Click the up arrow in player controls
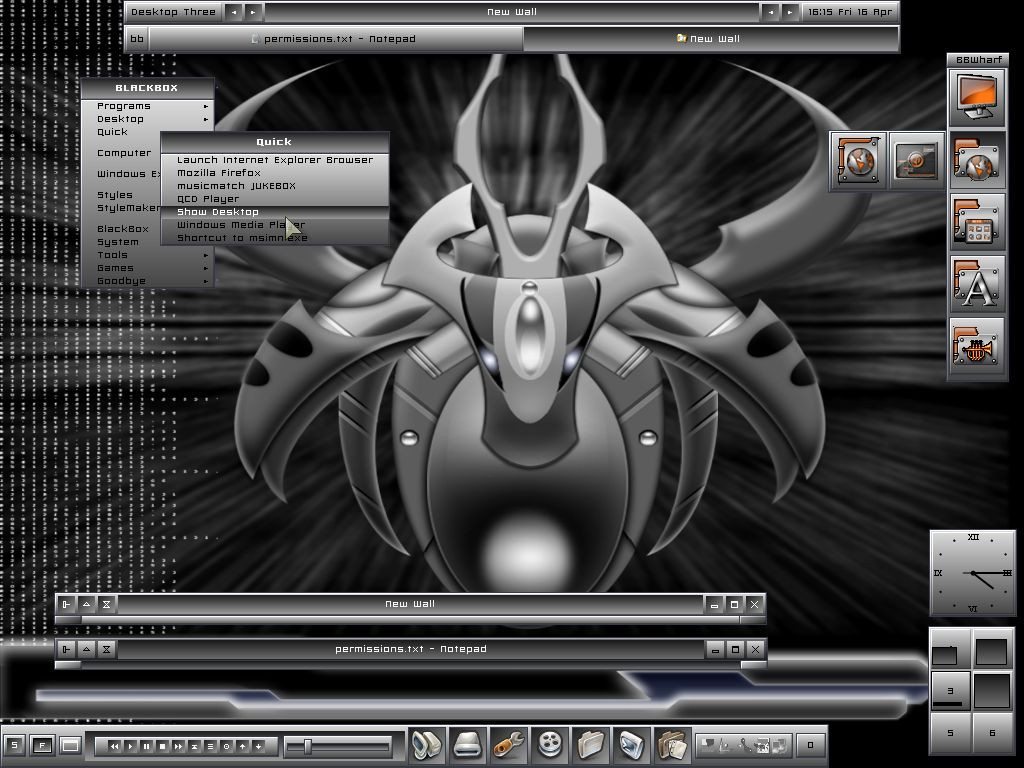 (242, 746)
